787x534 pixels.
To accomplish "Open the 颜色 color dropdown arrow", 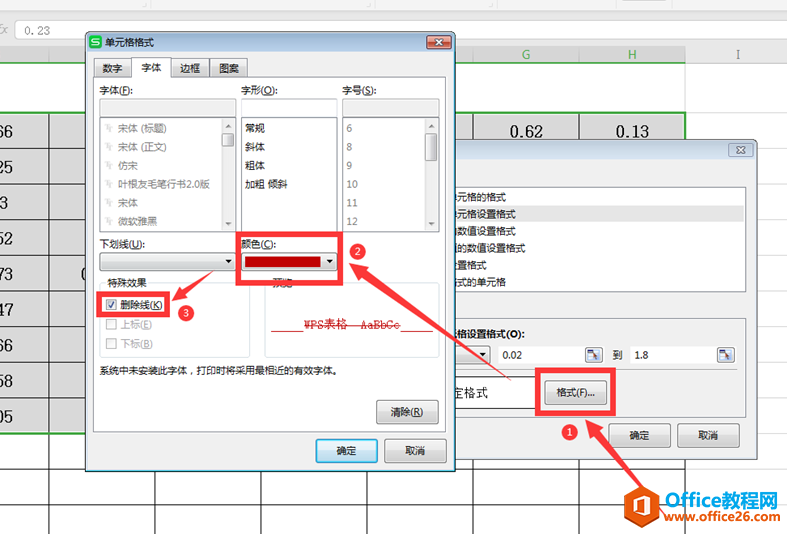I will coord(329,261).
